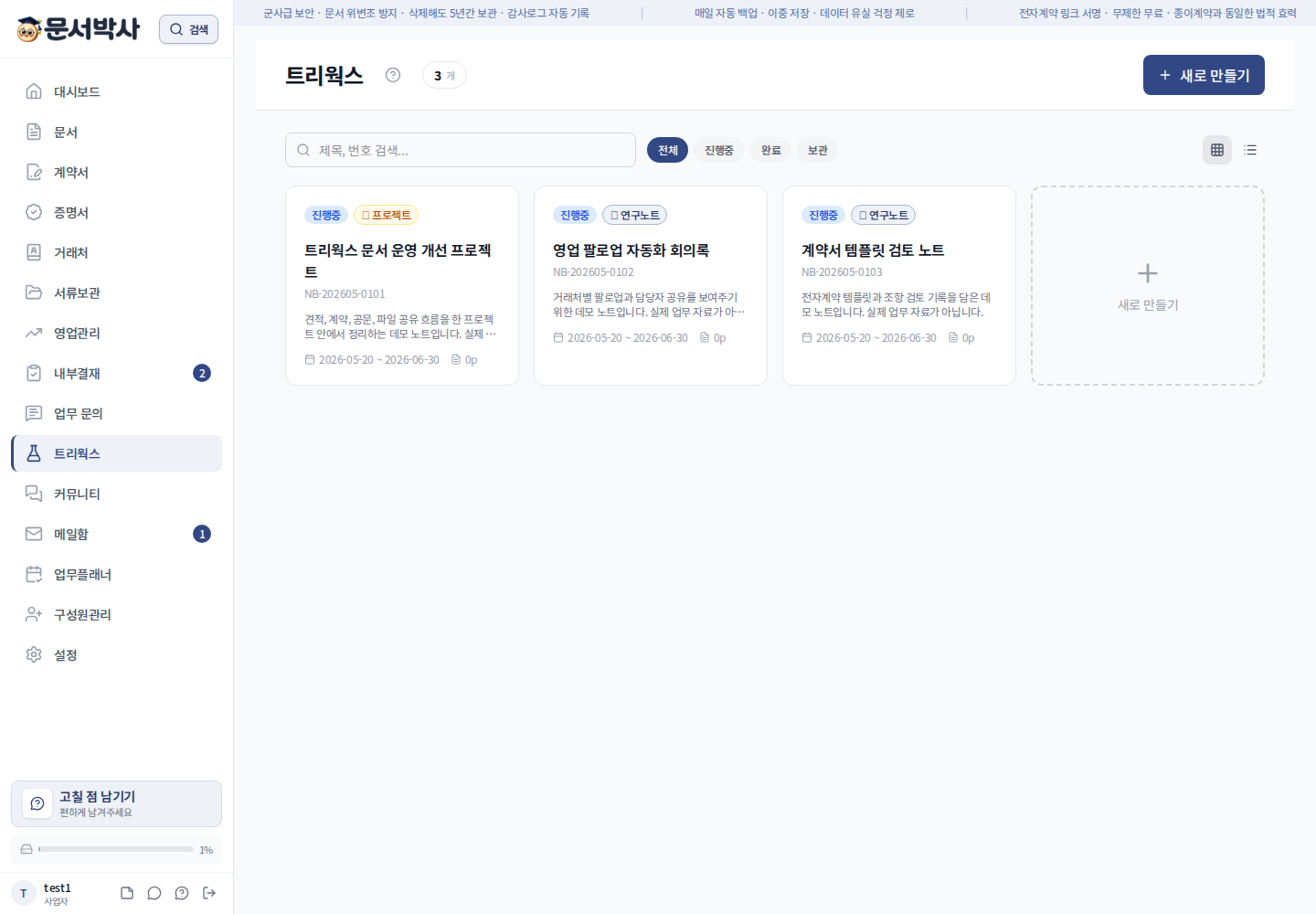This screenshot has height=914, width=1316.
Task: Click the logout icon in bottom user bar
Action: tap(209, 893)
